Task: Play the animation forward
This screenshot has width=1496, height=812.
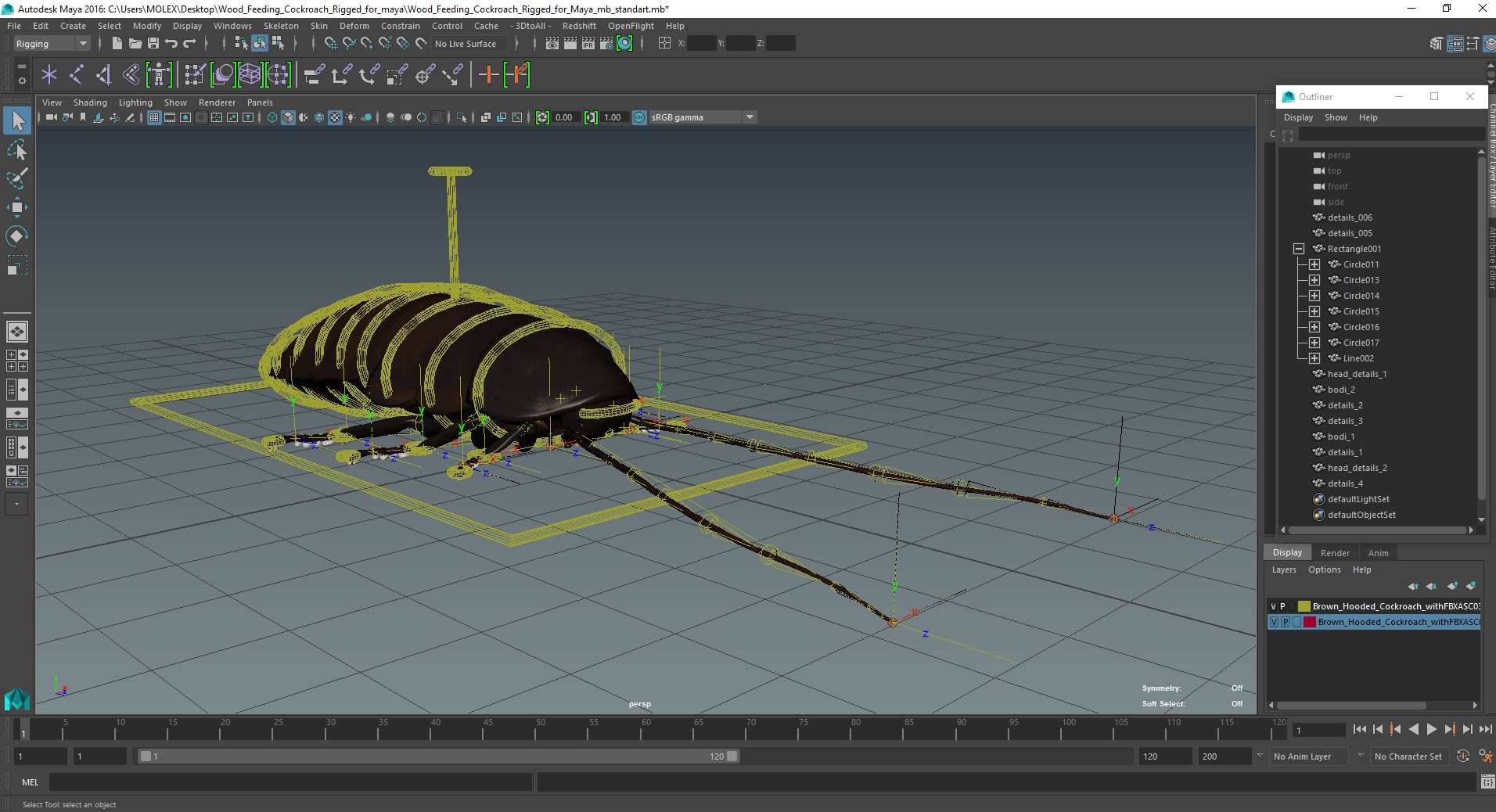Action: click(x=1431, y=729)
